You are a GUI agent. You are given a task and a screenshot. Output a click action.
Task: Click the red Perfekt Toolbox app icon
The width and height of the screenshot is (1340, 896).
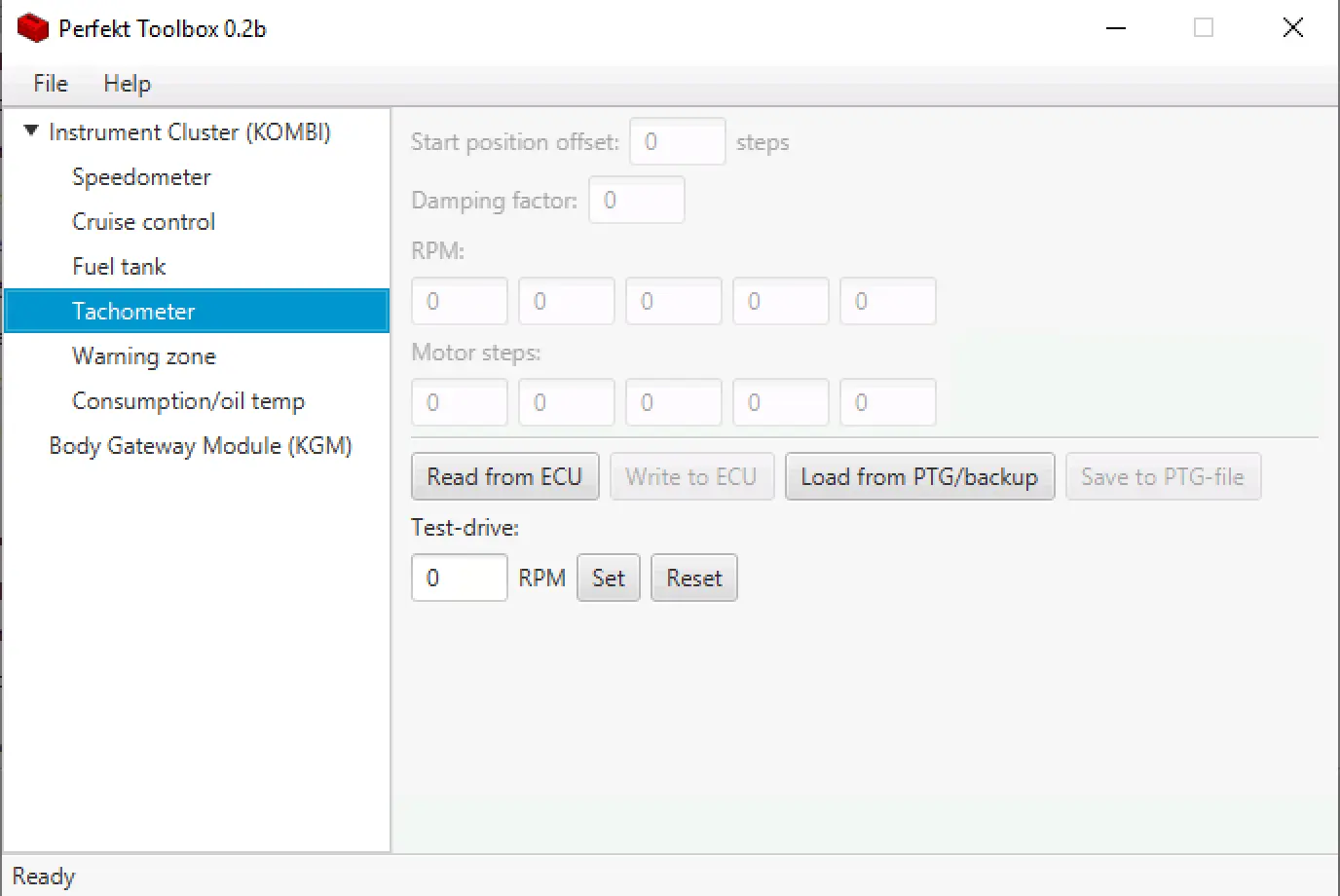click(x=32, y=28)
